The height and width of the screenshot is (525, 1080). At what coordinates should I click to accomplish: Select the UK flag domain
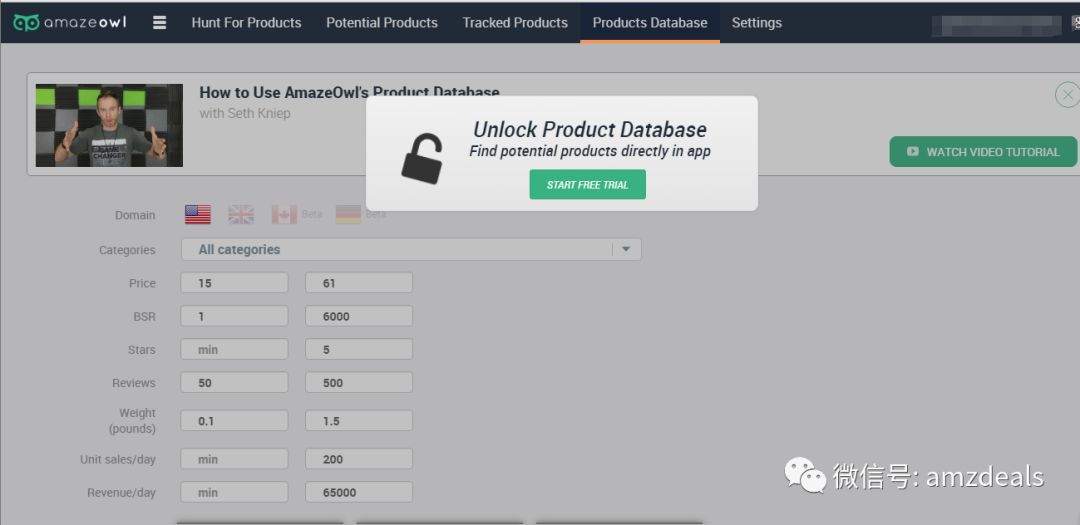click(241, 215)
